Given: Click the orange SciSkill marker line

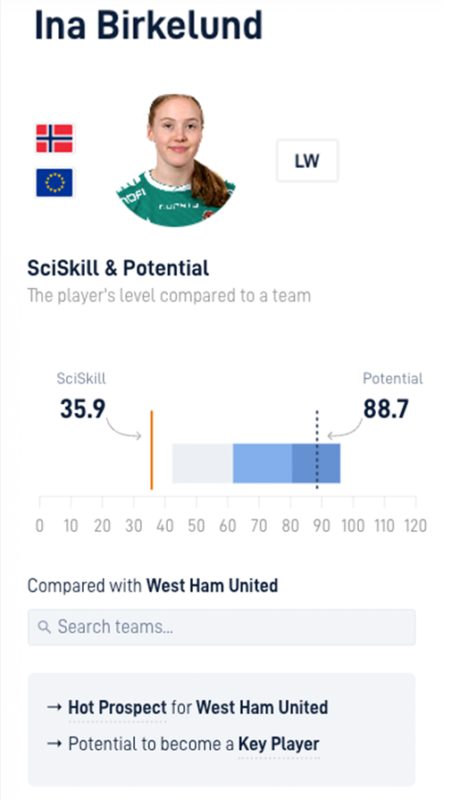Looking at the screenshot, I should point(152,450).
